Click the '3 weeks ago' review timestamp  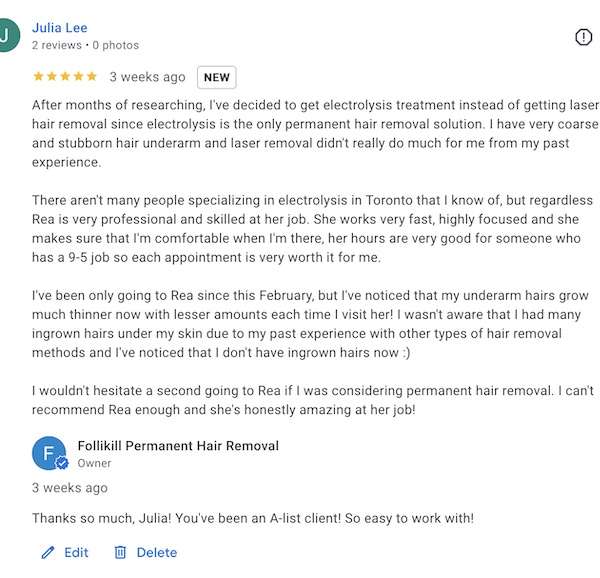point(147,77)
